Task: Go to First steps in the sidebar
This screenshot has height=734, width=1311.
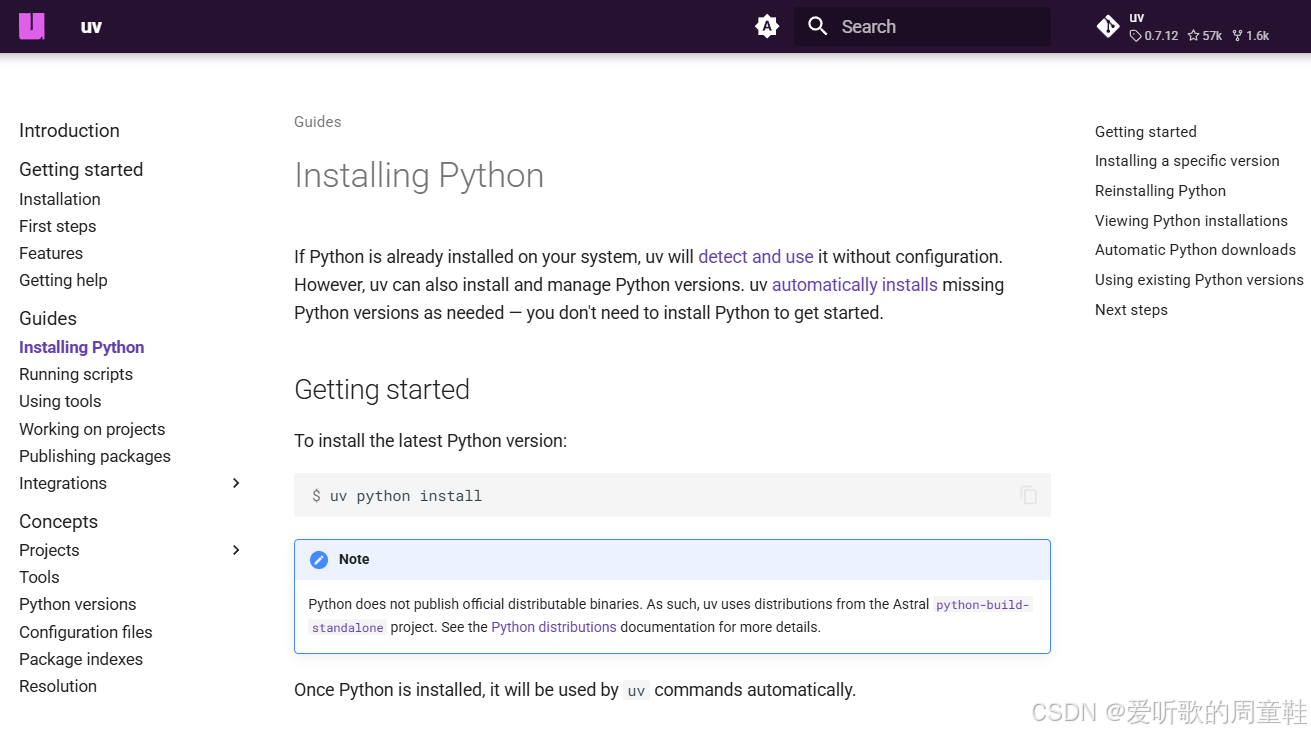Action: (58, 226)
